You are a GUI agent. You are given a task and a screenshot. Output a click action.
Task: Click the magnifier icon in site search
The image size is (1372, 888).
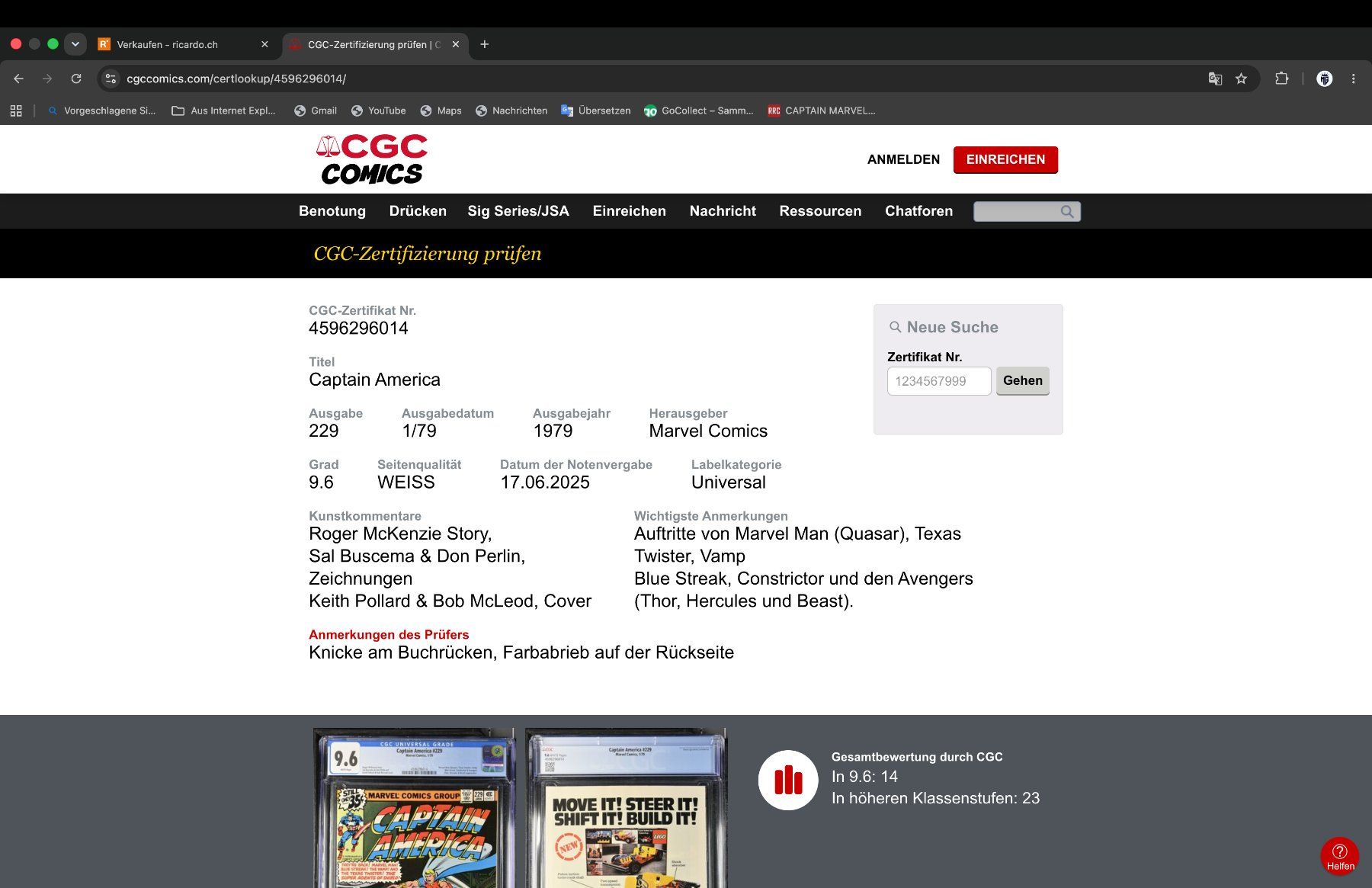[x=1067, y=211]
